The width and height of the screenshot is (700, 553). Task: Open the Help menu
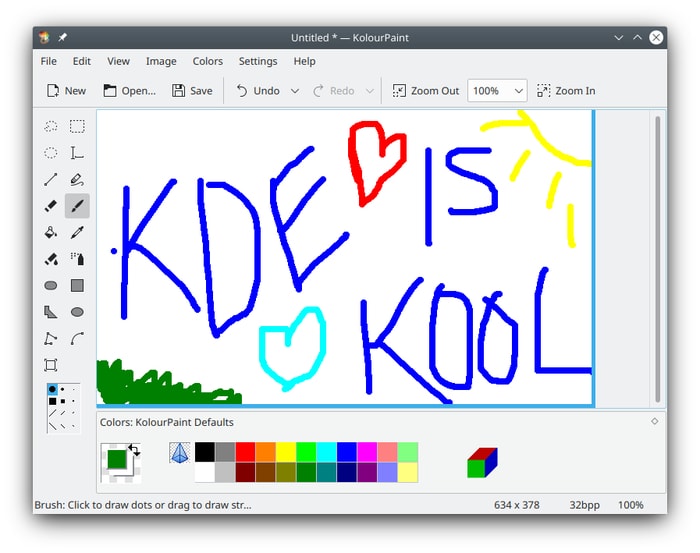304,61
